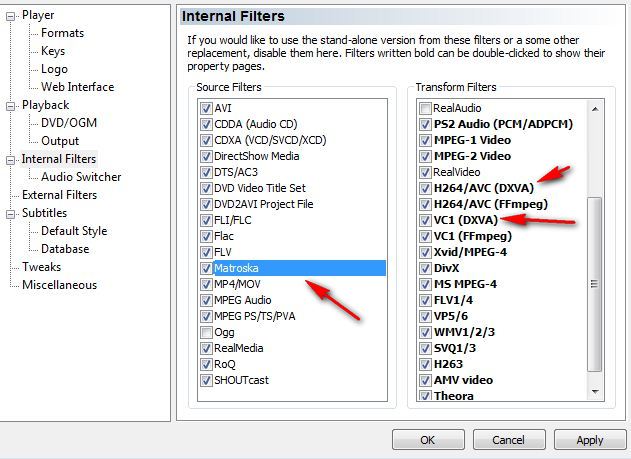Uncheck PS2 Audio (PCM/ADPCM) filter
Screen dimensions: 631x459
[x=425, y=124]
